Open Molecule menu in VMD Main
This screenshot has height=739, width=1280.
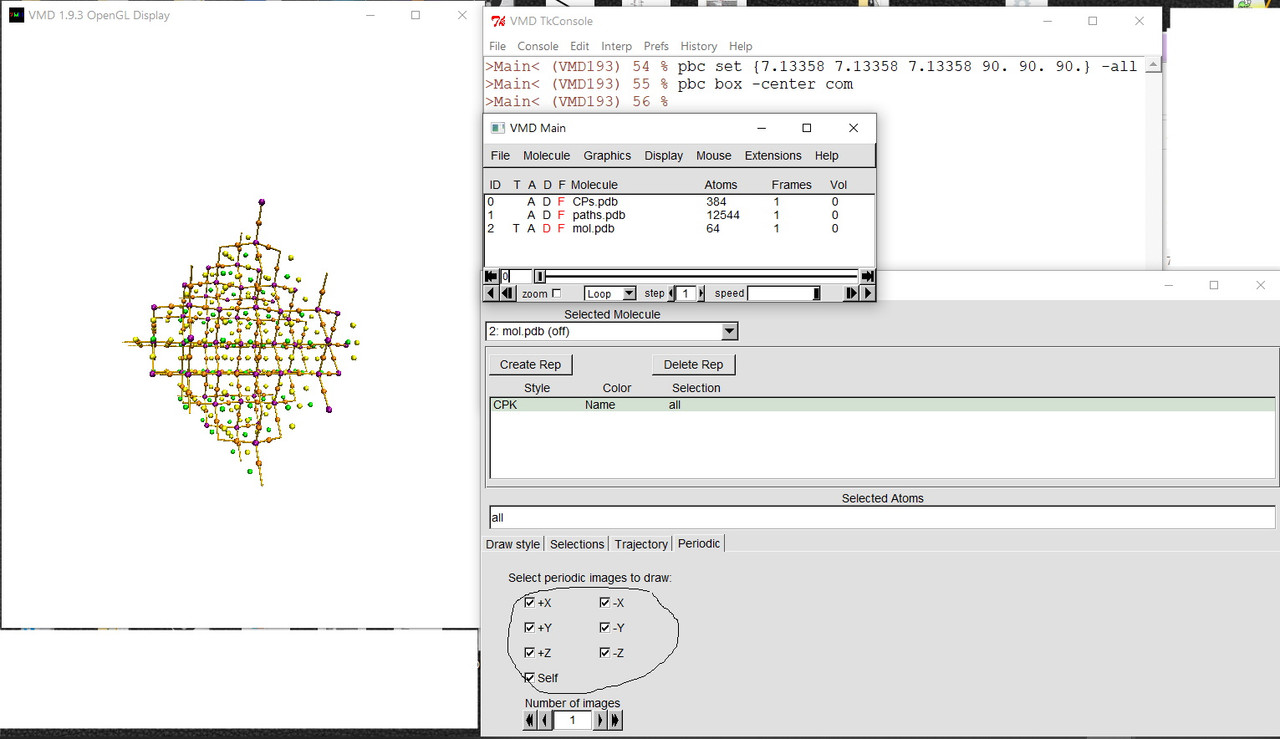[x=546, y=155]
